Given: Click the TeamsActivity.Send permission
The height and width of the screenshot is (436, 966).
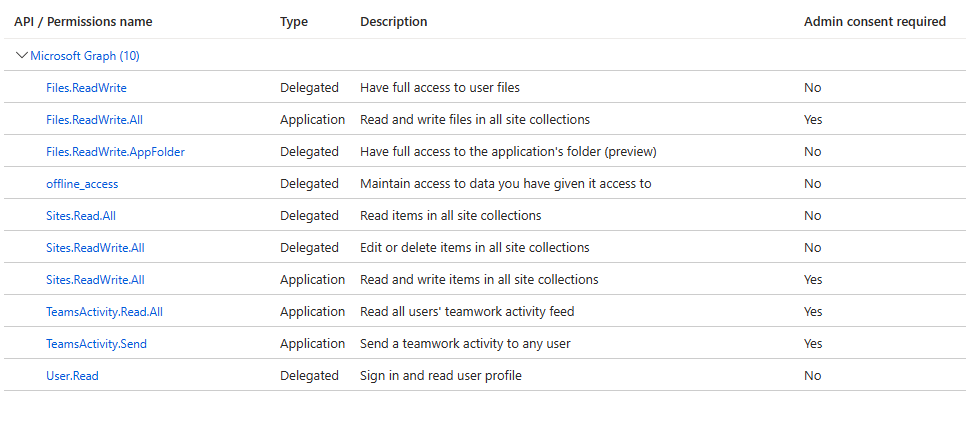Looking at the screenshot, I should coord(96,344).
